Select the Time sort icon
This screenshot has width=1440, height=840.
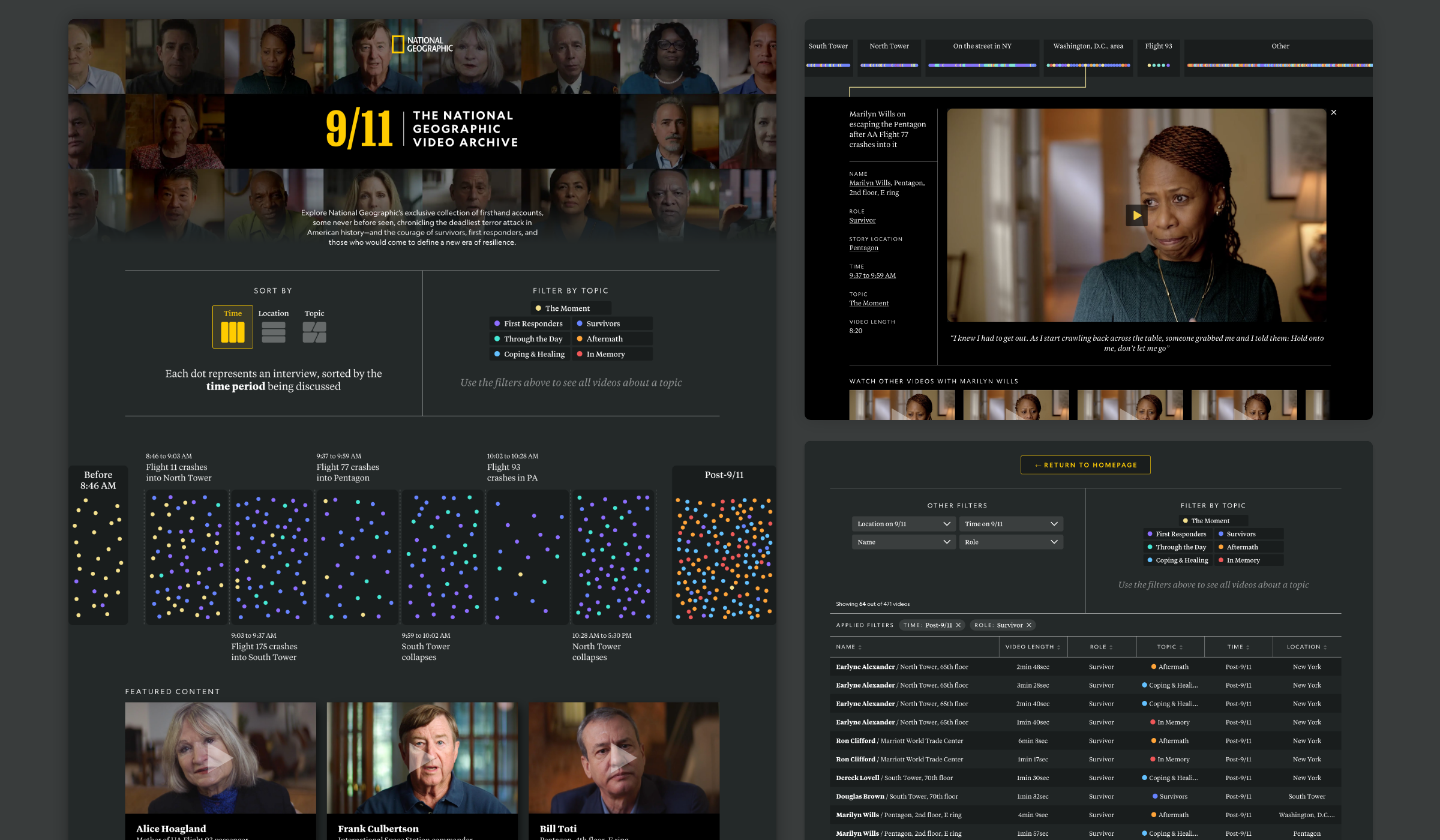pos(233,327)
